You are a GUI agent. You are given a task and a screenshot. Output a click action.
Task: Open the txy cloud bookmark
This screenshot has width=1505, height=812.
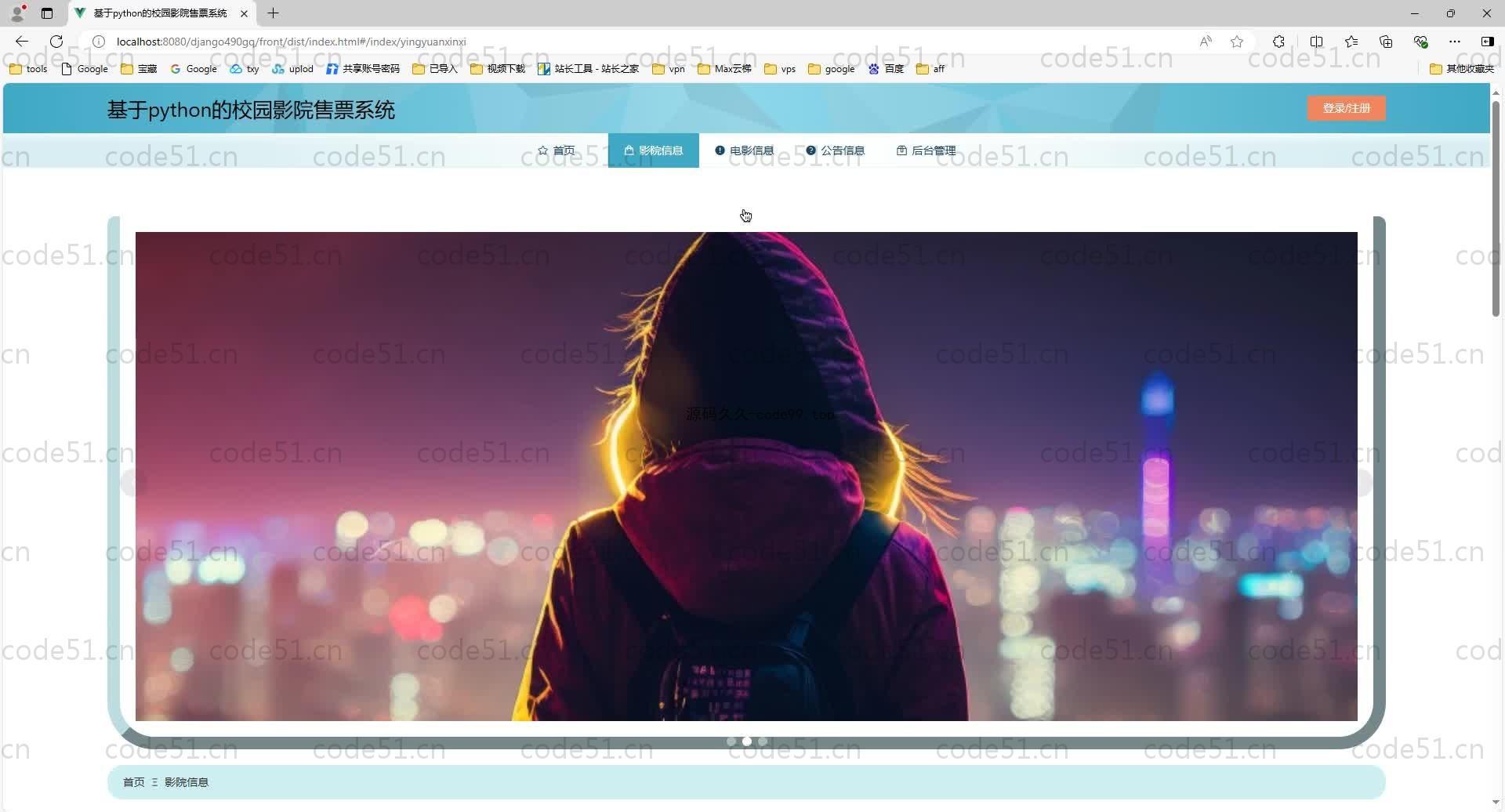(x=244, y=69)
